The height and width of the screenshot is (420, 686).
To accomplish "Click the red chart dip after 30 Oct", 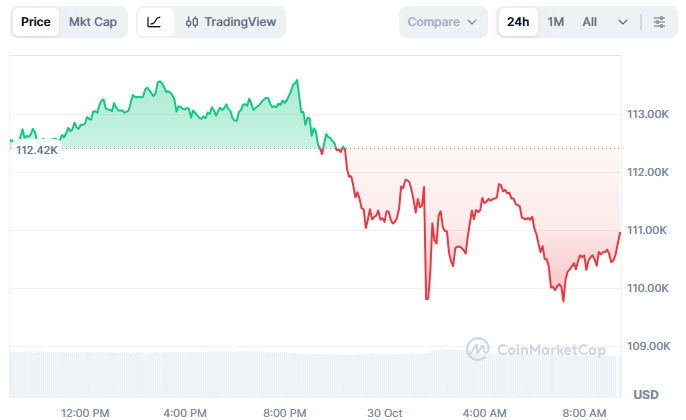I will point(427,297).
